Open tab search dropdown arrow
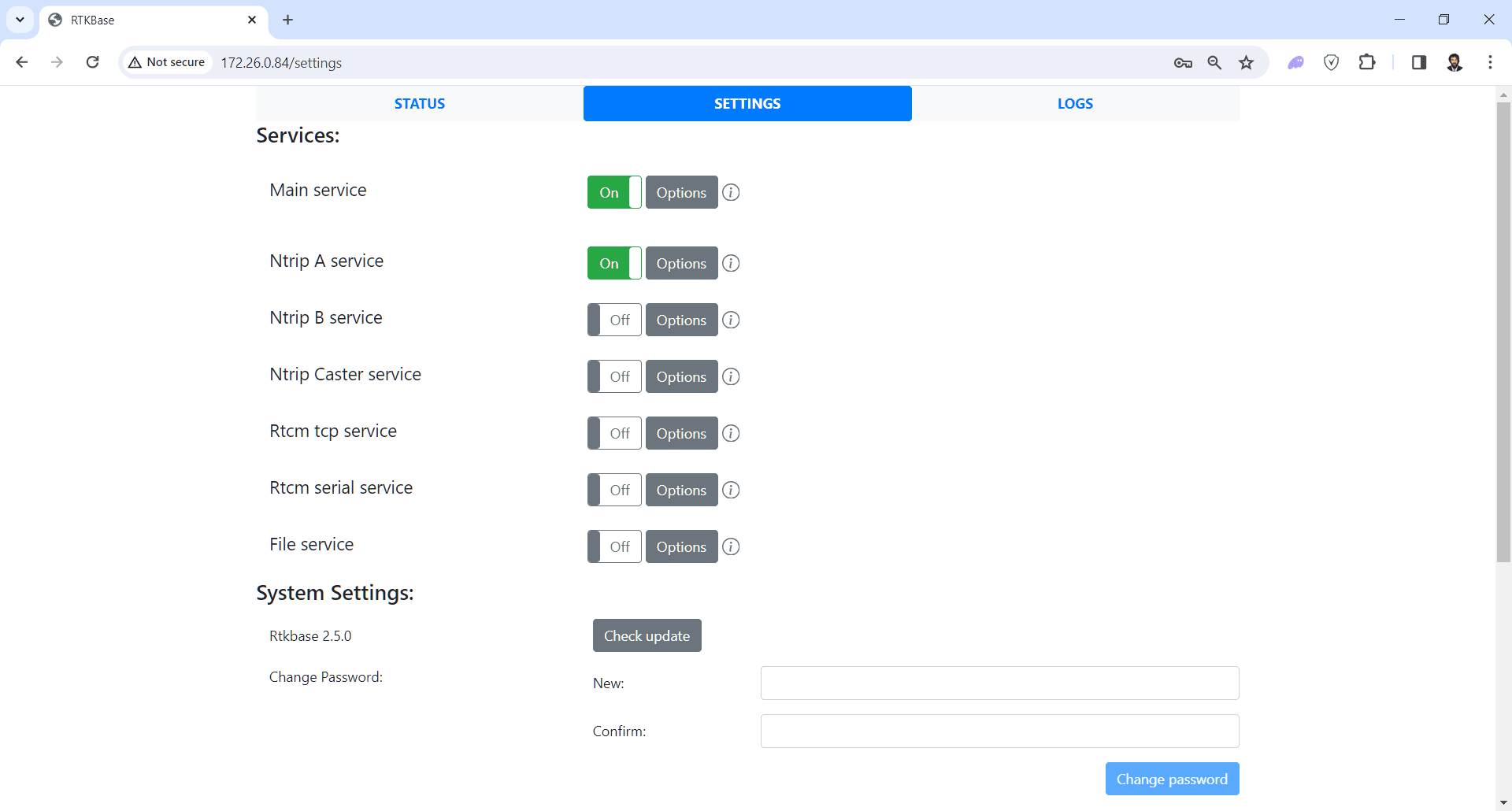Screen dimensions: 1512x811 click(20, 20)
